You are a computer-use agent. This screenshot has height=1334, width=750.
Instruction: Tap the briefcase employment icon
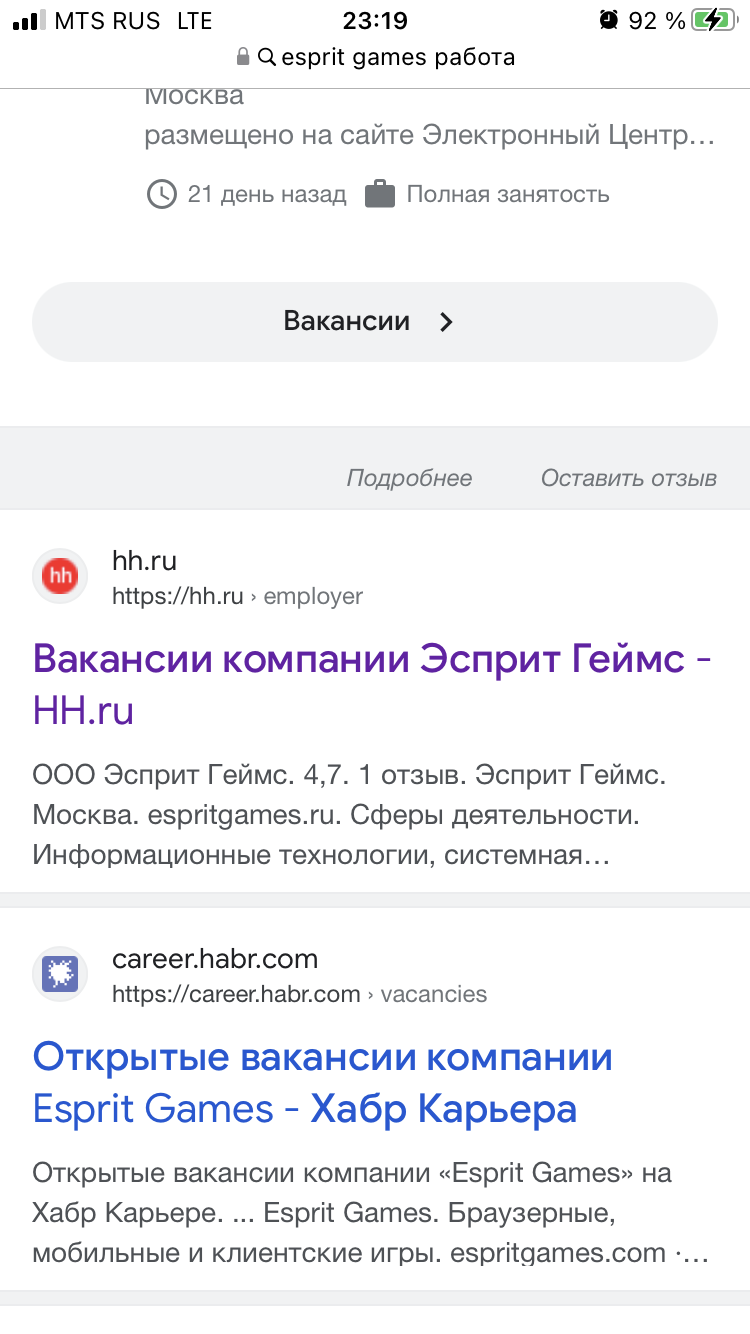pyautogui.click(x=380, y=194)
